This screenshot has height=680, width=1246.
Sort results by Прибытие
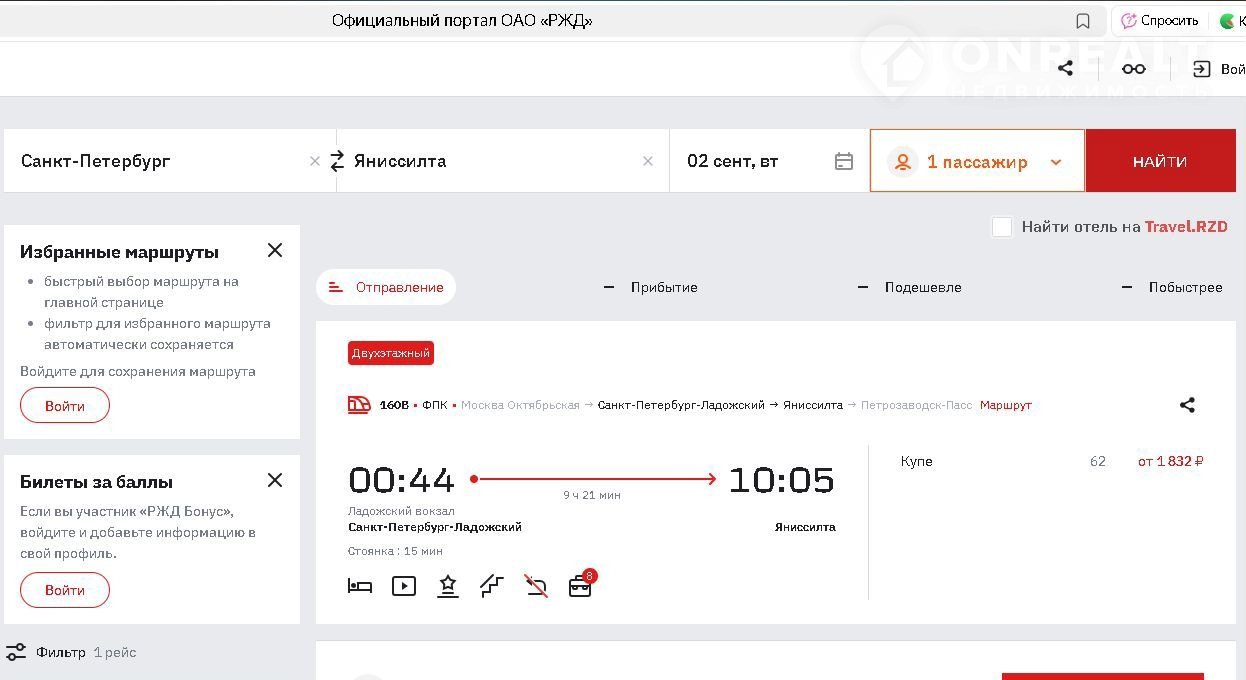point(663,287)
